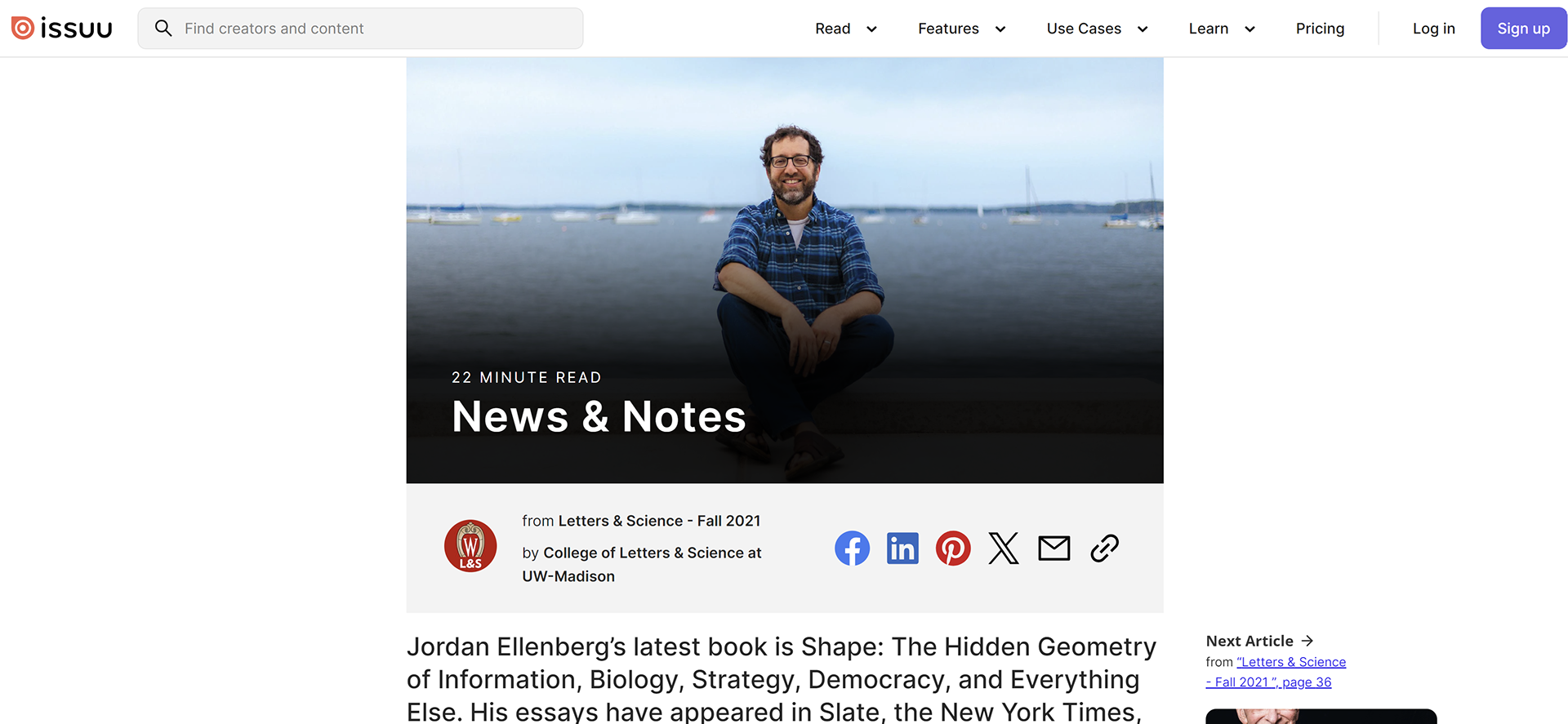Click the Sign up button
1568x724 pixels.
[1523, 29]
